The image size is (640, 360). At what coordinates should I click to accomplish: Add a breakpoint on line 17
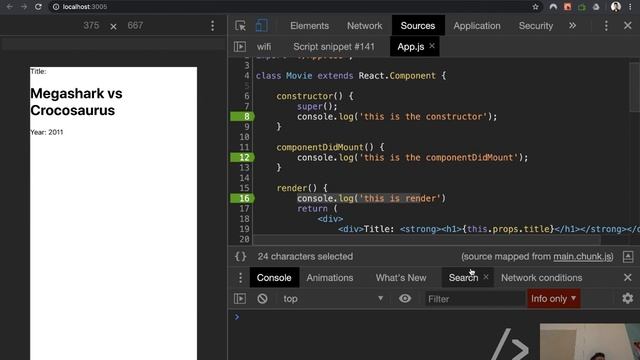244,209
